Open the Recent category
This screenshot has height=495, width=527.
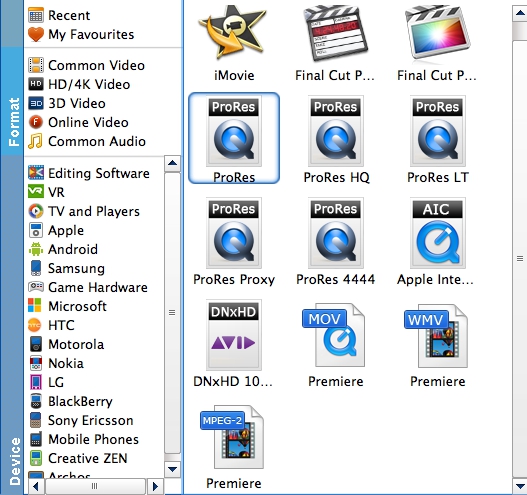tap(69, 15)
